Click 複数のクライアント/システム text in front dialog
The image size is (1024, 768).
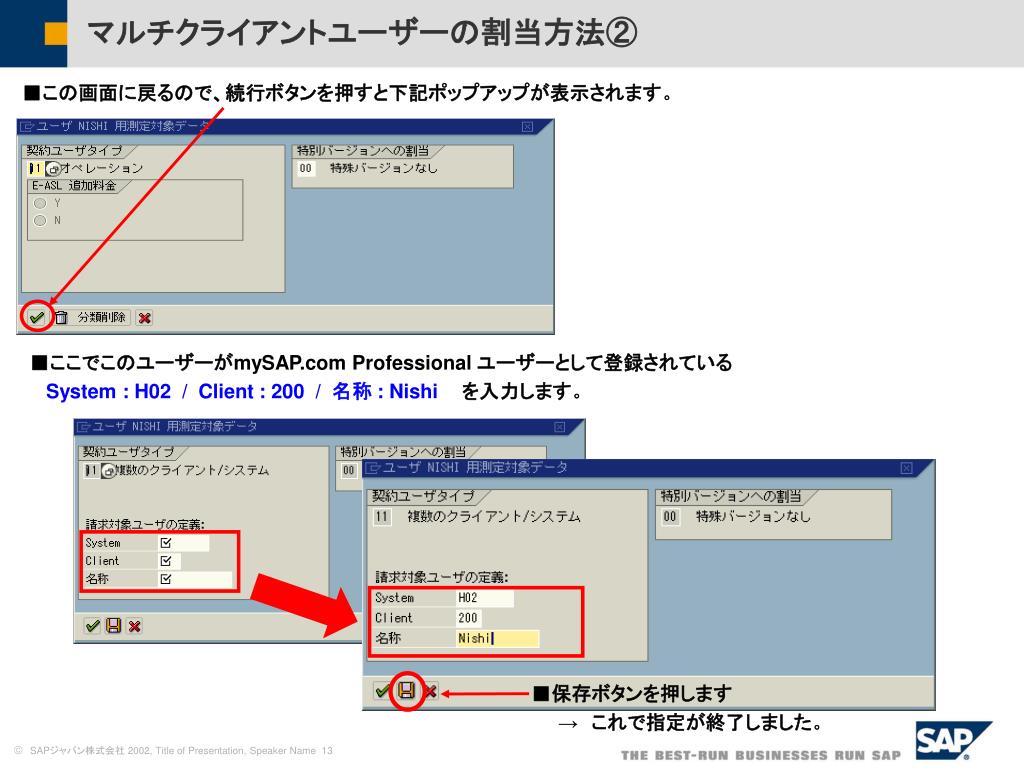click(x=494, y=517)
